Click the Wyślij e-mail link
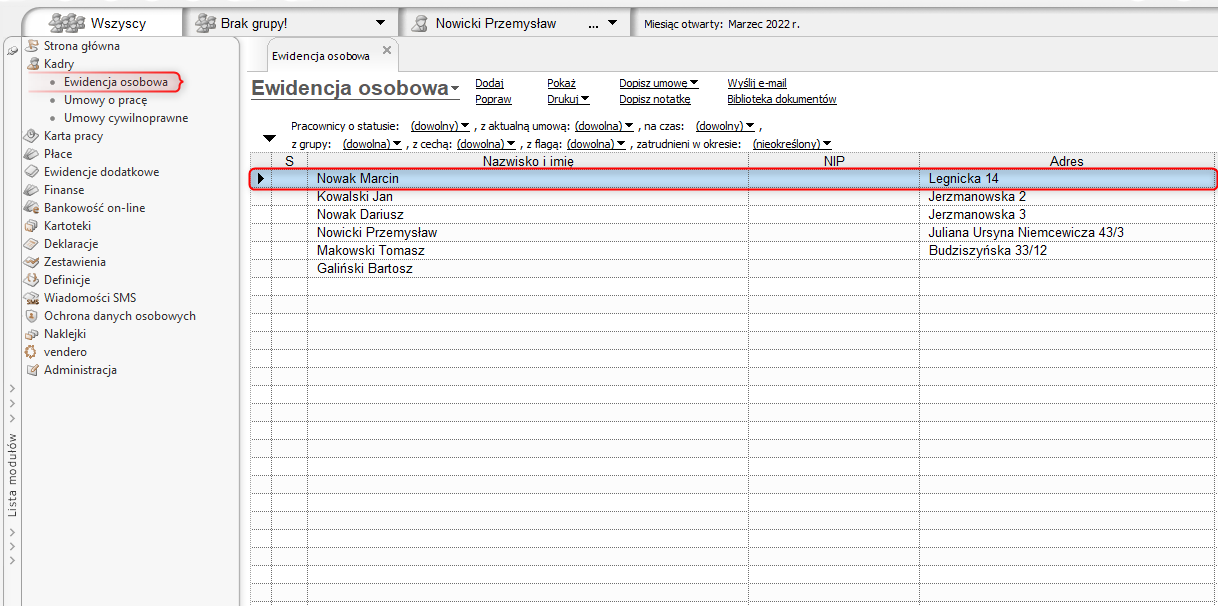 tap(757, 83)
